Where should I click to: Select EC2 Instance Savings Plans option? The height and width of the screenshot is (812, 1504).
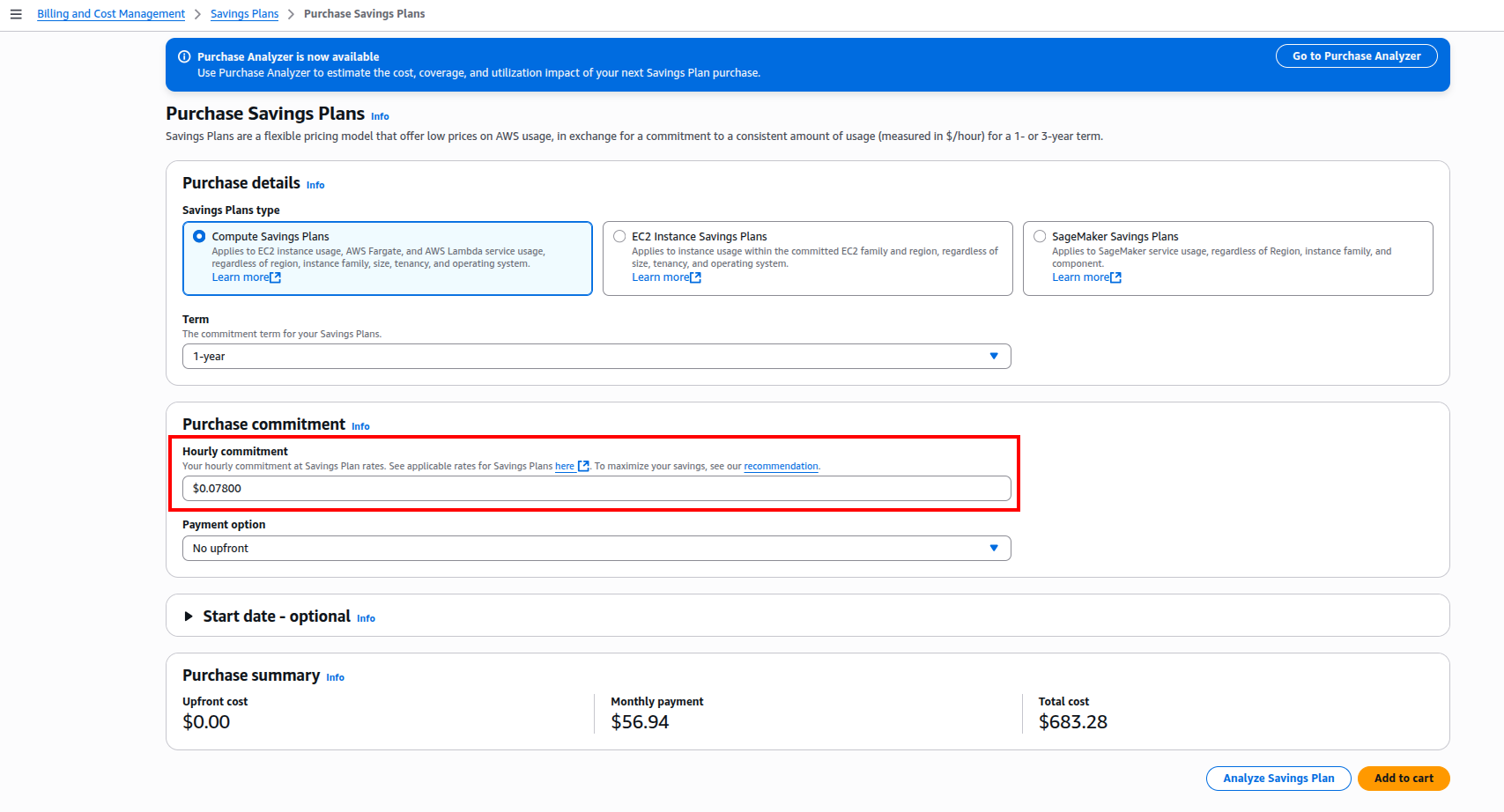pos(619,236)
